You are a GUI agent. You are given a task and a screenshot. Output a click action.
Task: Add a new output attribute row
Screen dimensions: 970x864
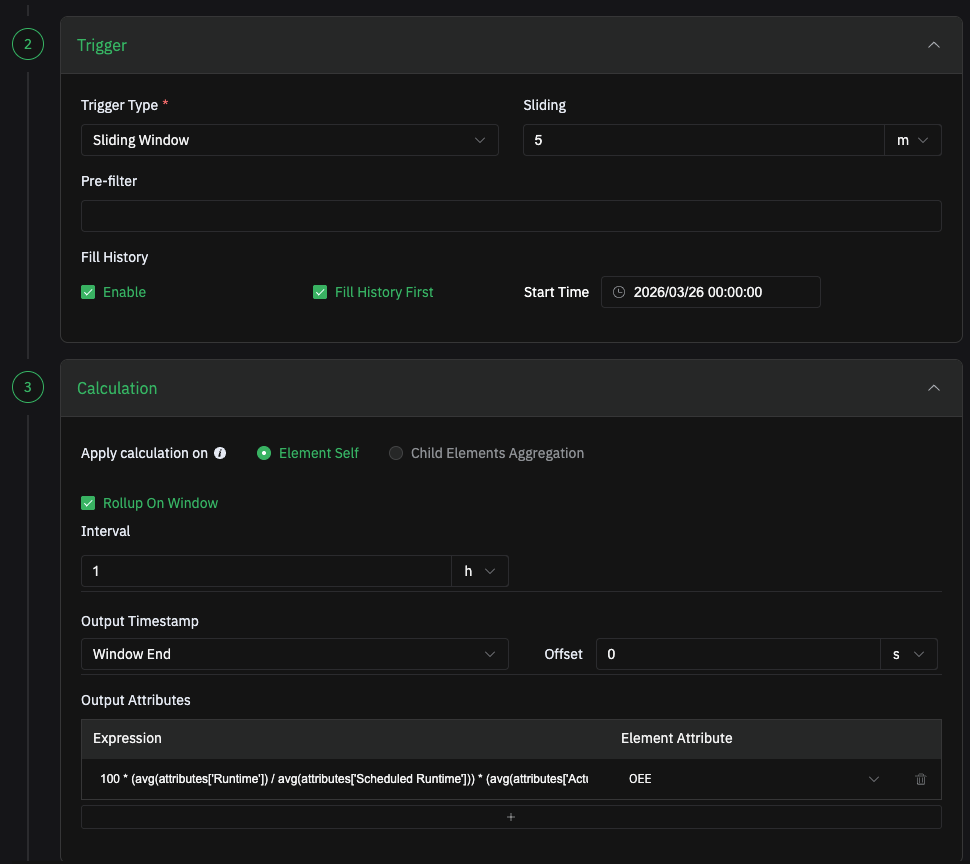pyautogui.click(x=511, y=817)
